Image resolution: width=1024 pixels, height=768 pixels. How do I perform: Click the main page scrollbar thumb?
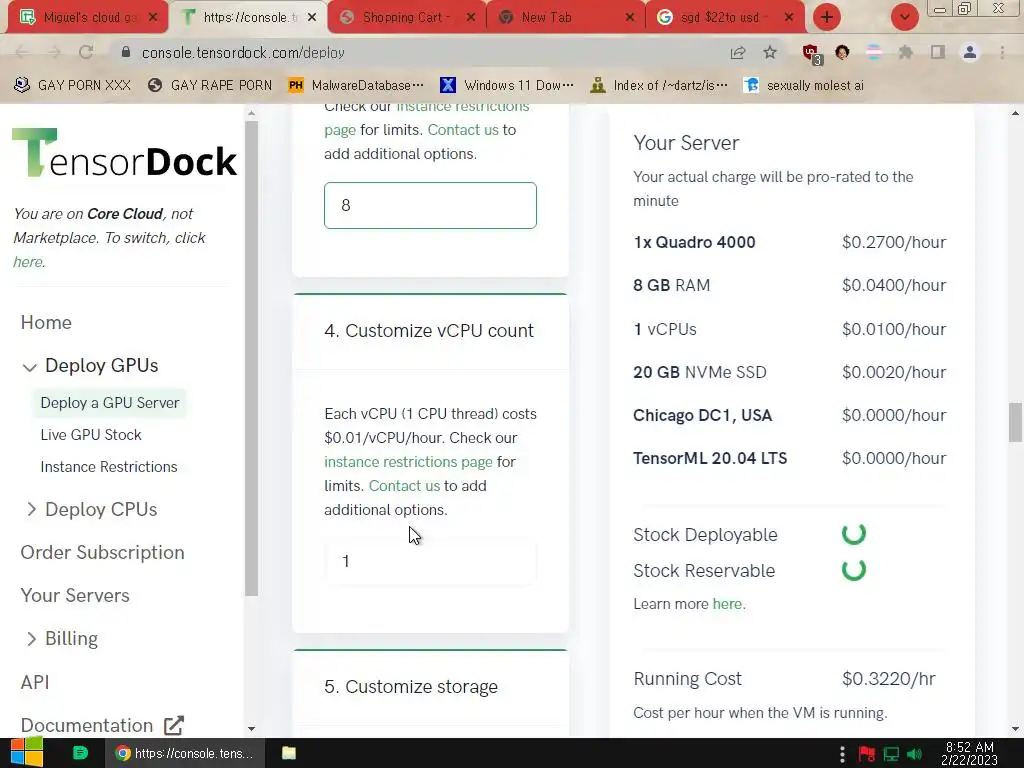pos(1015,423)
